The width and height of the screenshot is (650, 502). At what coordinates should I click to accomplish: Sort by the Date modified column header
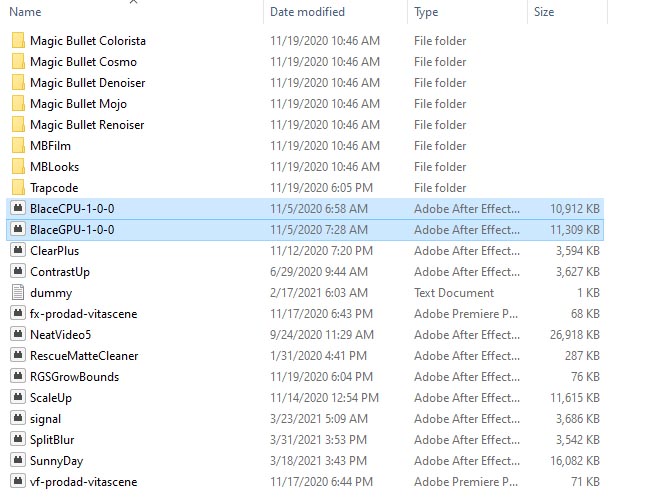pyautogui.click(x=307, y=12)
